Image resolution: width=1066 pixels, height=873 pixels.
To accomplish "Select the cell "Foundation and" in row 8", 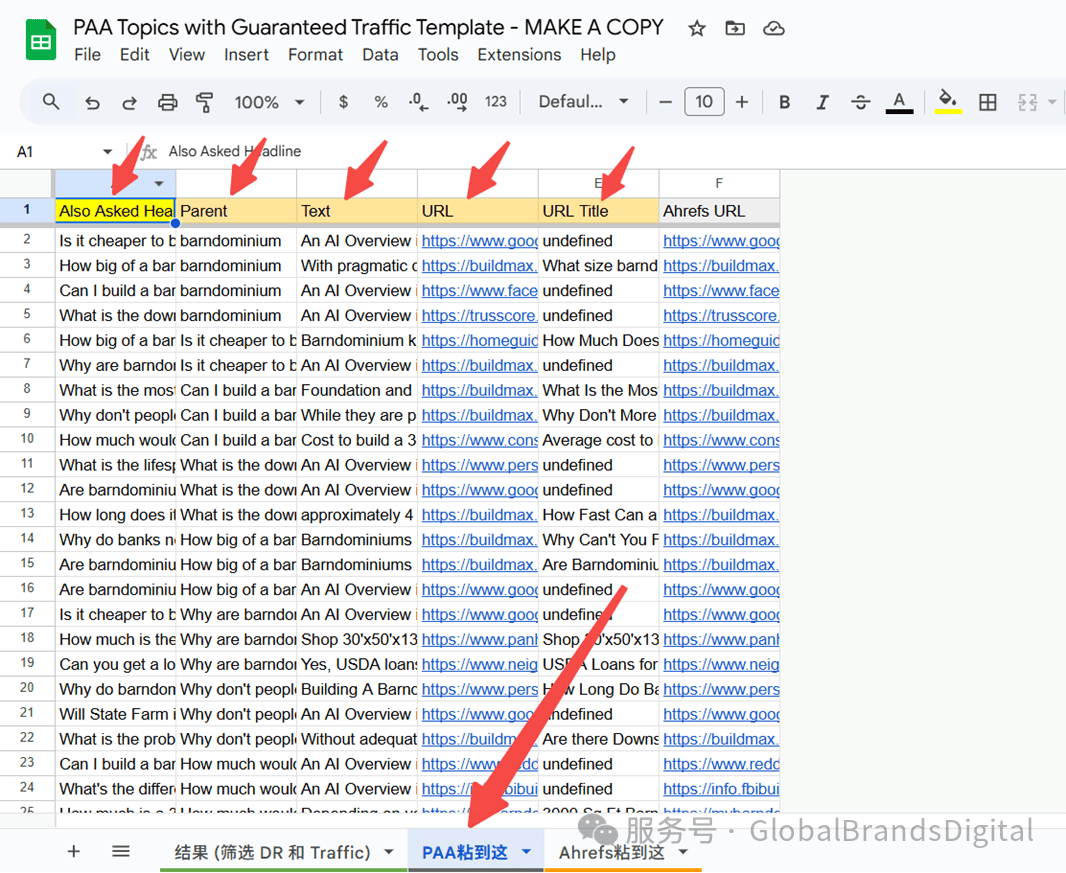I will (357, 390).
